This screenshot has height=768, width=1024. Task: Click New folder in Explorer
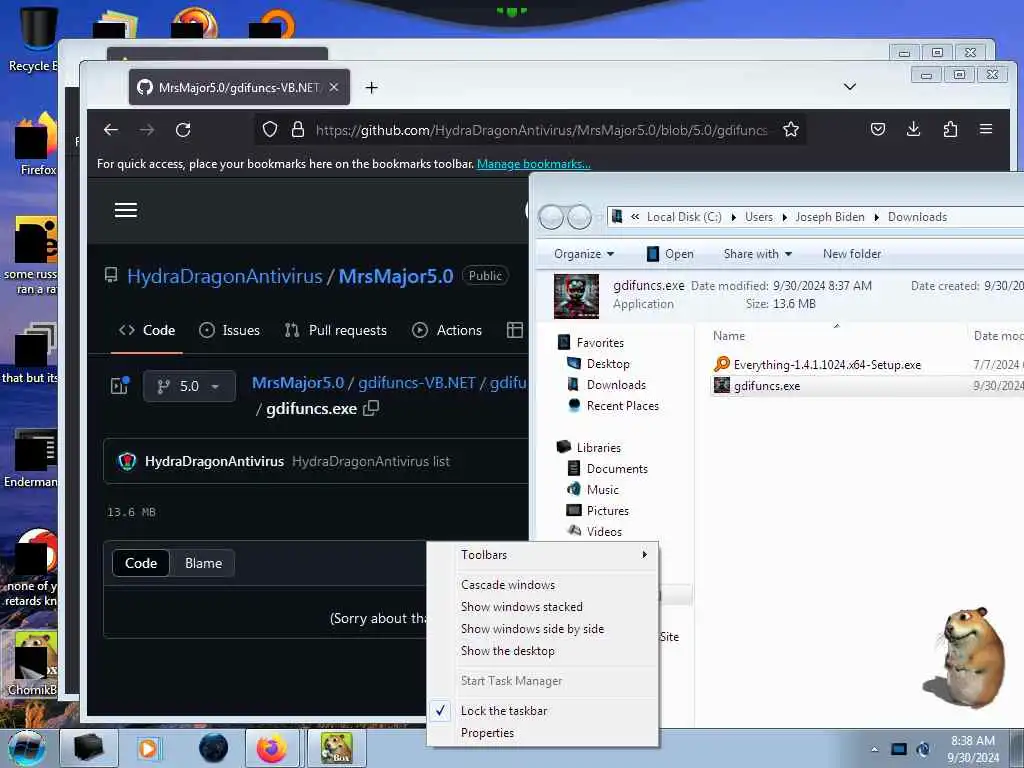[x=852, y=254]
